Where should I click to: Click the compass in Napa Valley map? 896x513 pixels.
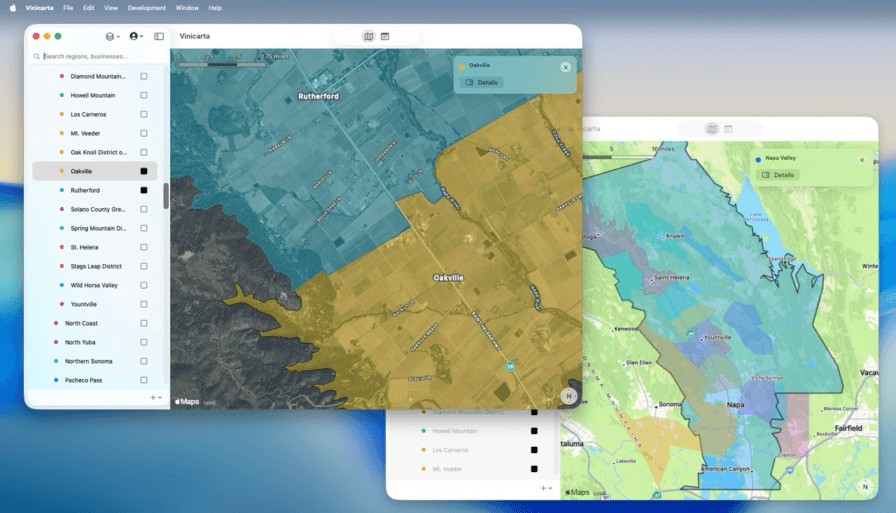point(865,487)
